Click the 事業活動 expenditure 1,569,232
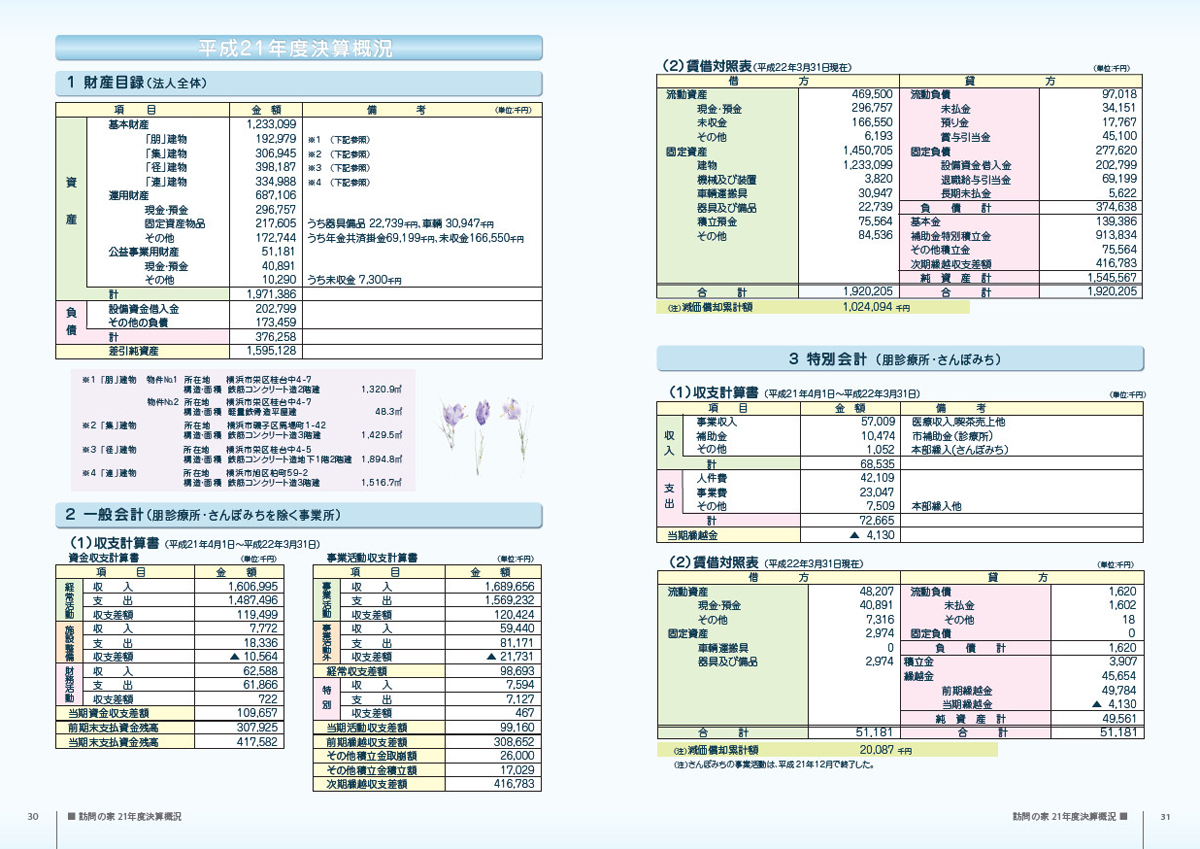The width and height of the screenshot is (1200, 849). coord(509,601)
